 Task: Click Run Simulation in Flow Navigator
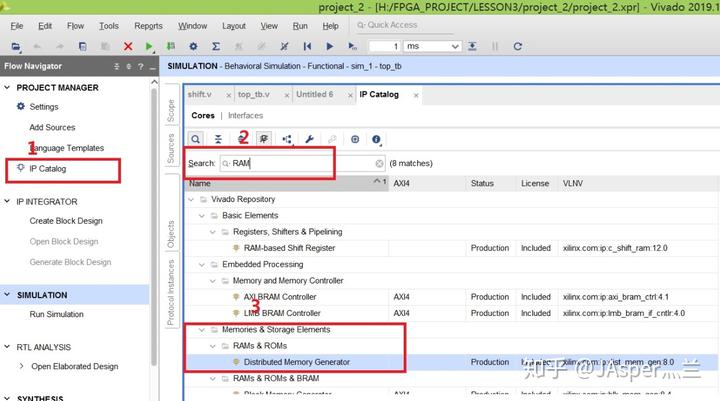tap(56, 314)
